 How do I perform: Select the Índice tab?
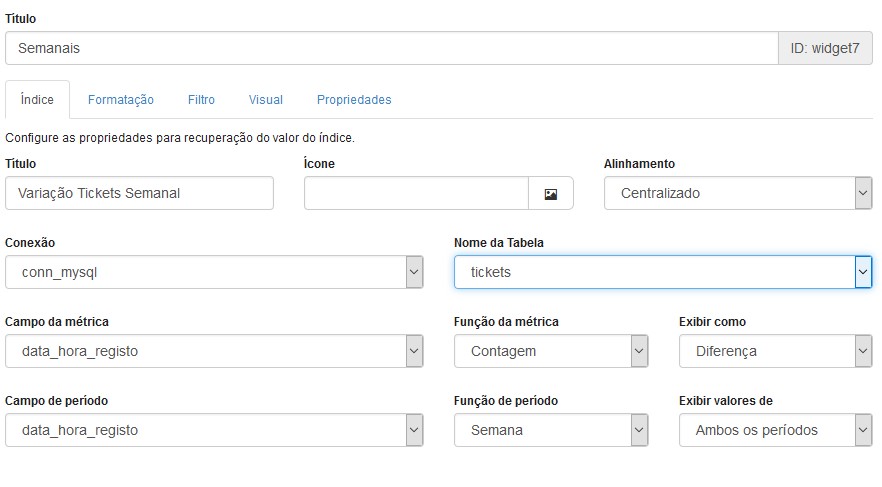pos(37,100)
